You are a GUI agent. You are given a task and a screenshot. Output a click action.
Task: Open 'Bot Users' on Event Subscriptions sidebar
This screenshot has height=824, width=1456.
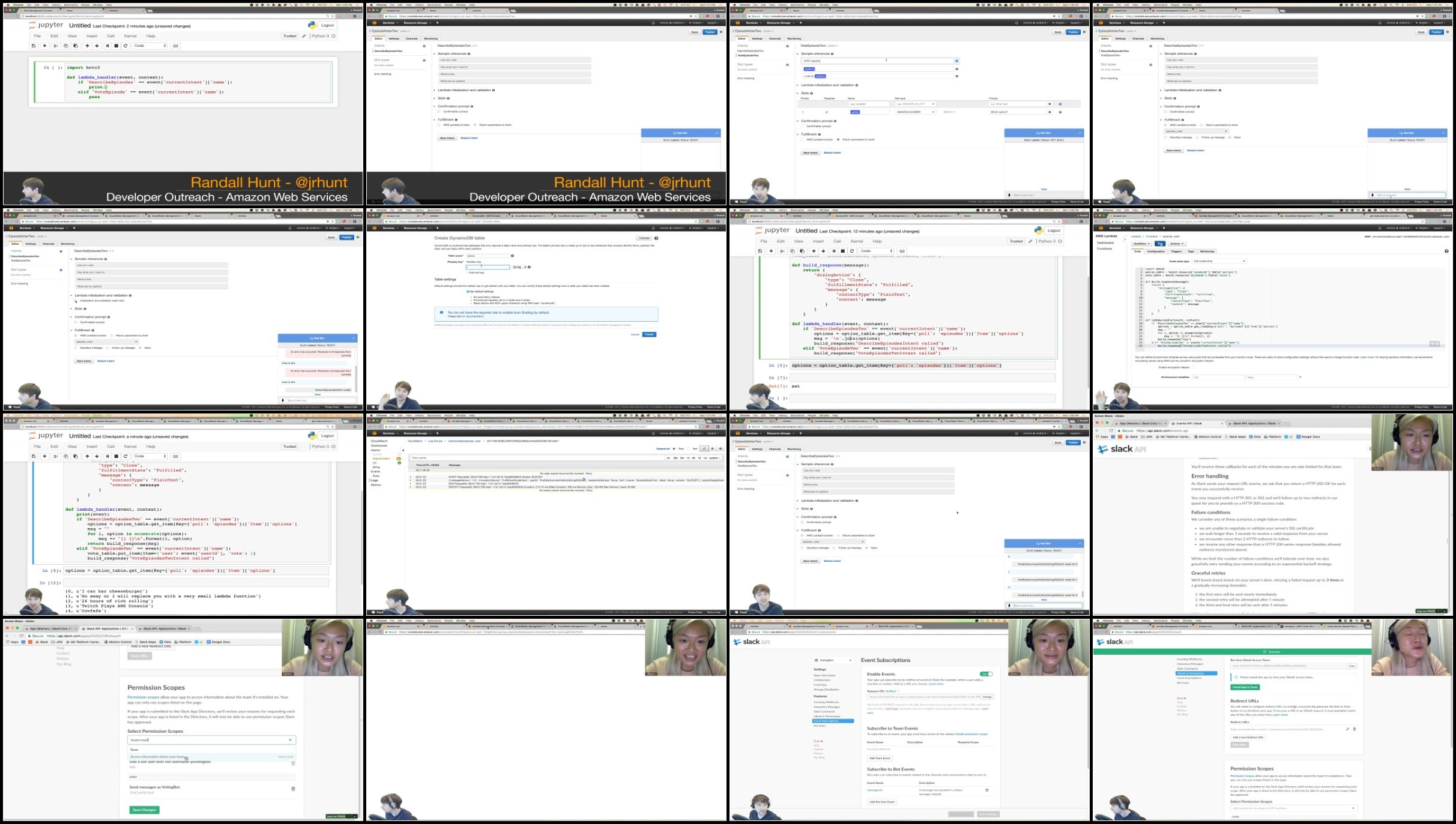coord(820,726)
